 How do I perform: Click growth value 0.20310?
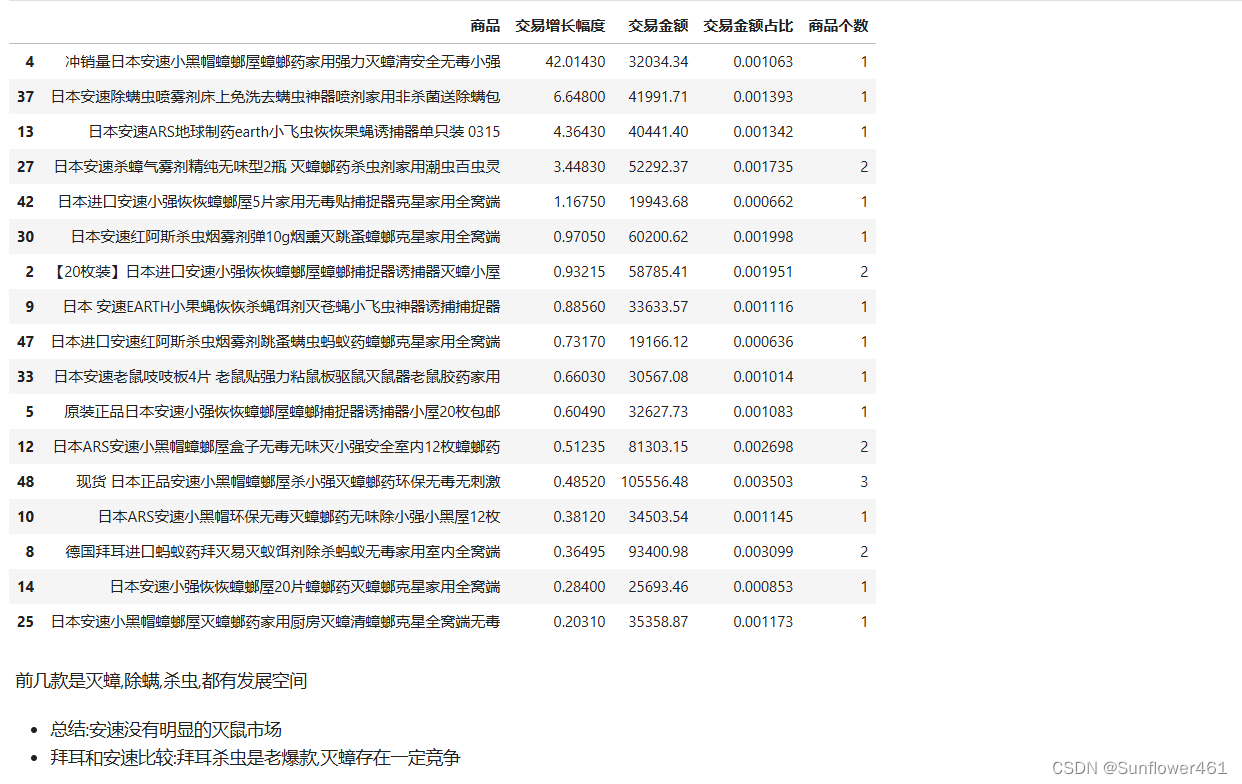point(579,622)
